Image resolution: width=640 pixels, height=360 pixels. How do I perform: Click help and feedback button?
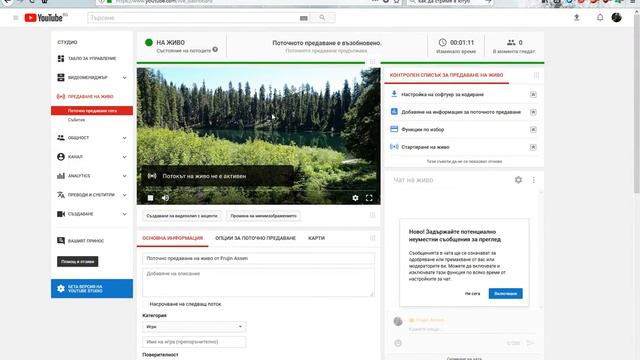click(78, 262)
